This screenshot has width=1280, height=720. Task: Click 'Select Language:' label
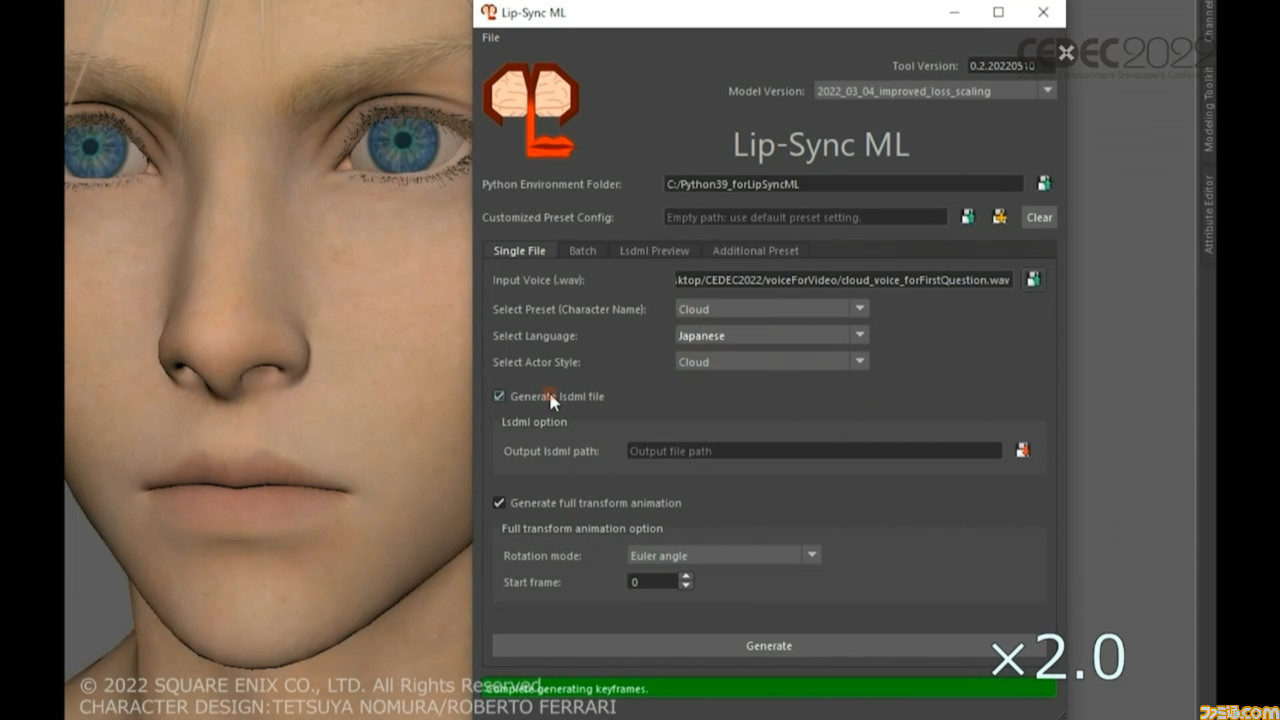tap(535, 336)
